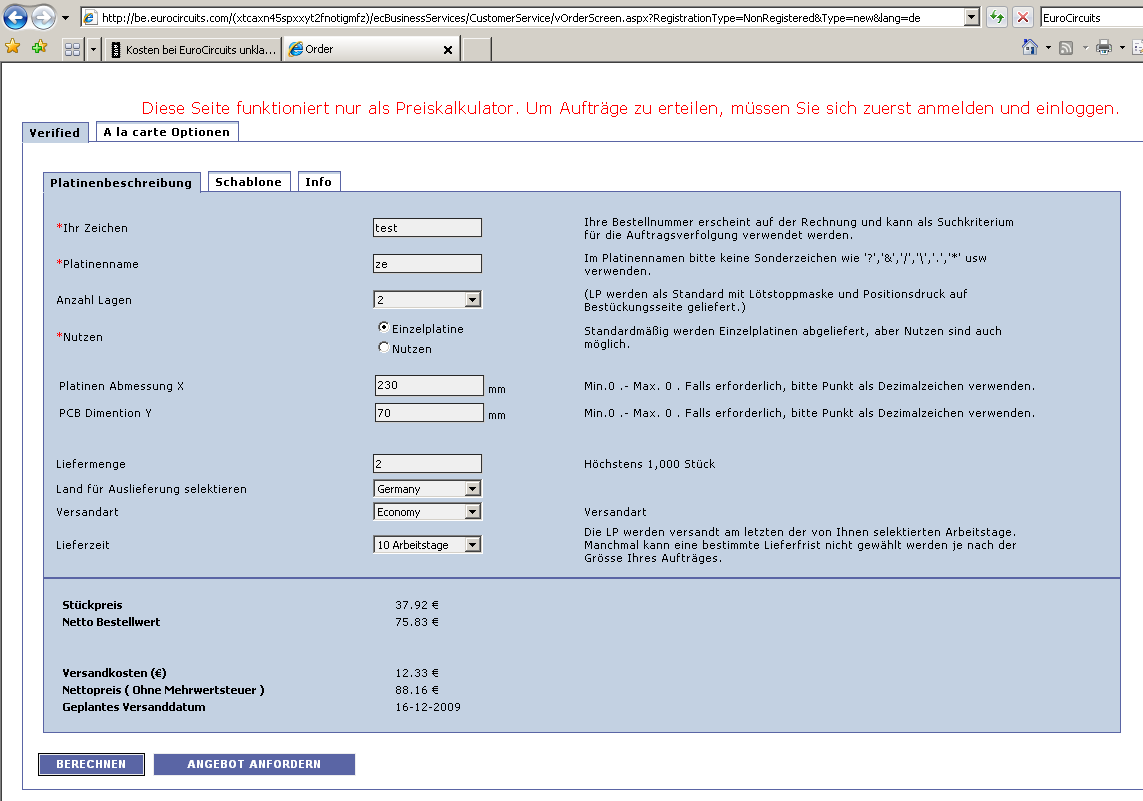Open the Info tab
Image resolution: width=1143 pixels, height=801 pixels.
tap(319, 181)
